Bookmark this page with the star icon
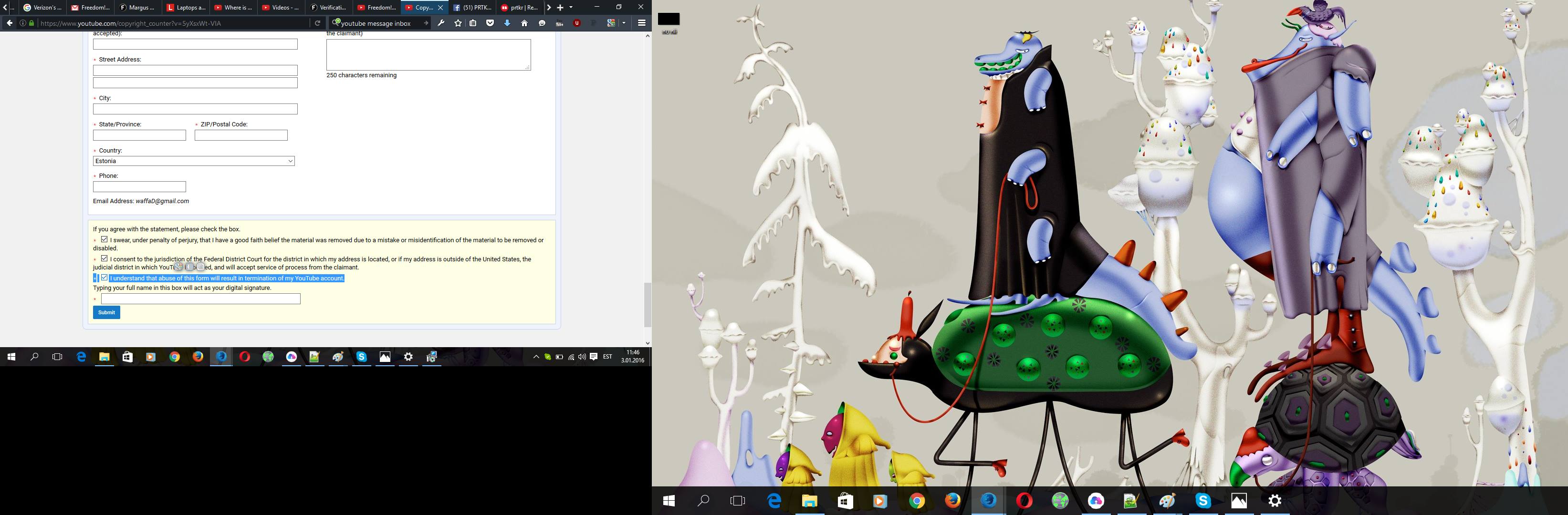This screenshot has height=515, width=1568. (458, 23)
